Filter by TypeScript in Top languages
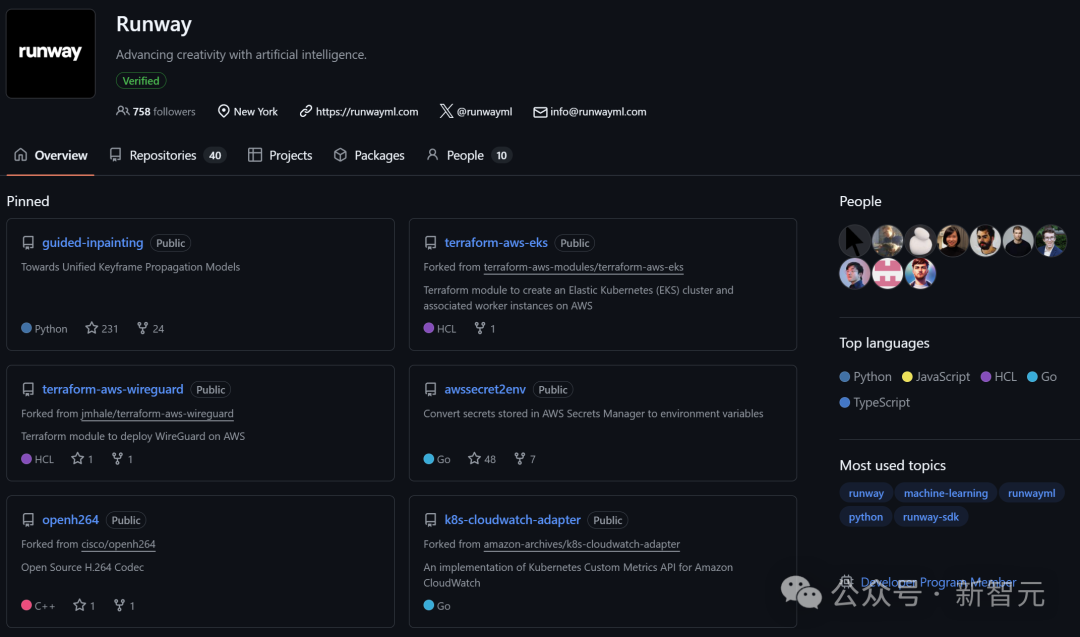Viewport: 1080px width, 637px height. coord(875,402)
